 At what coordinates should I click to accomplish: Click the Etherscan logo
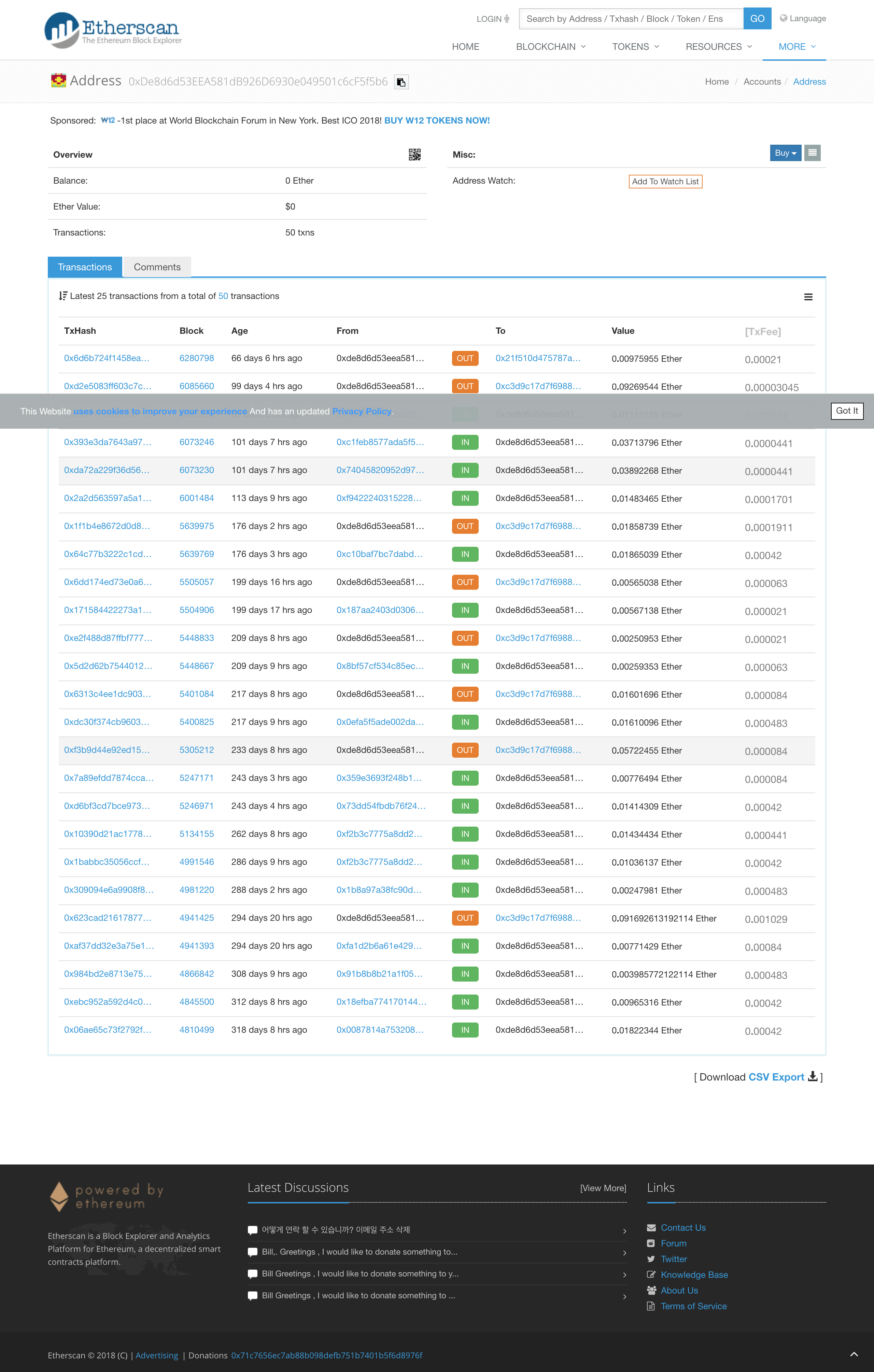click(x=113, y=30)
